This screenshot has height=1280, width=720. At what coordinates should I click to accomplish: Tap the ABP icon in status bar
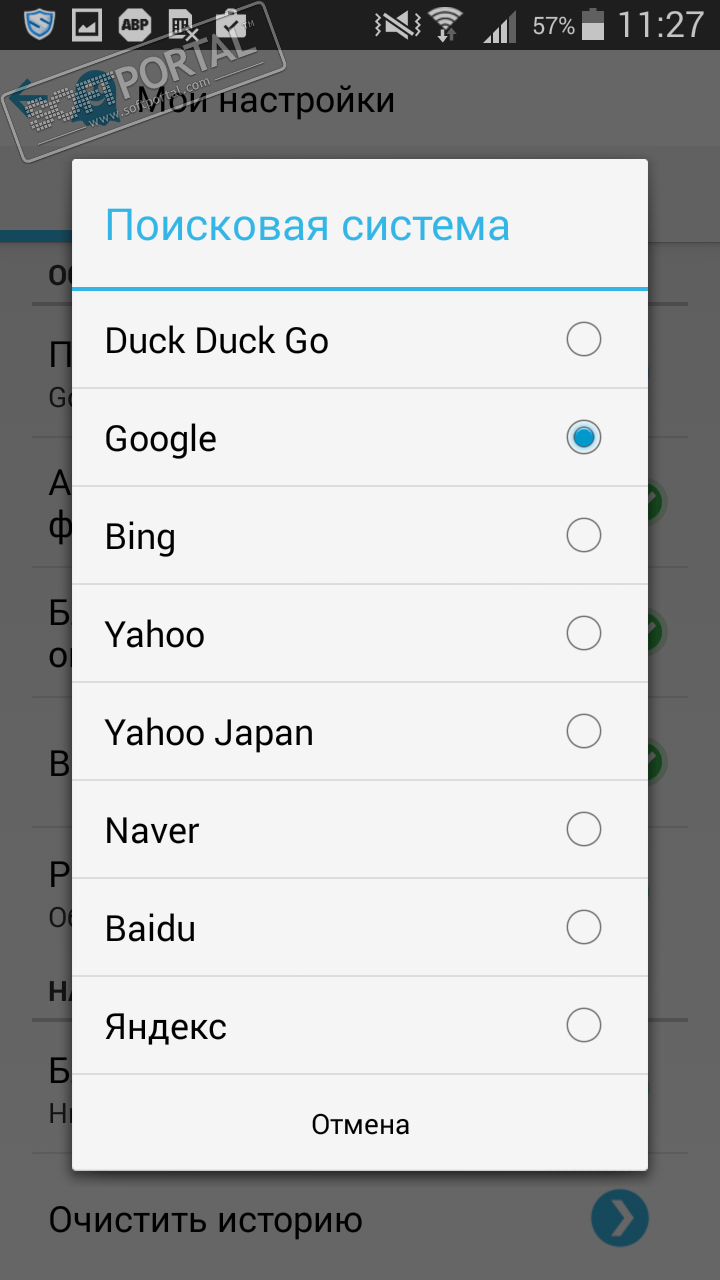[135, 25]
